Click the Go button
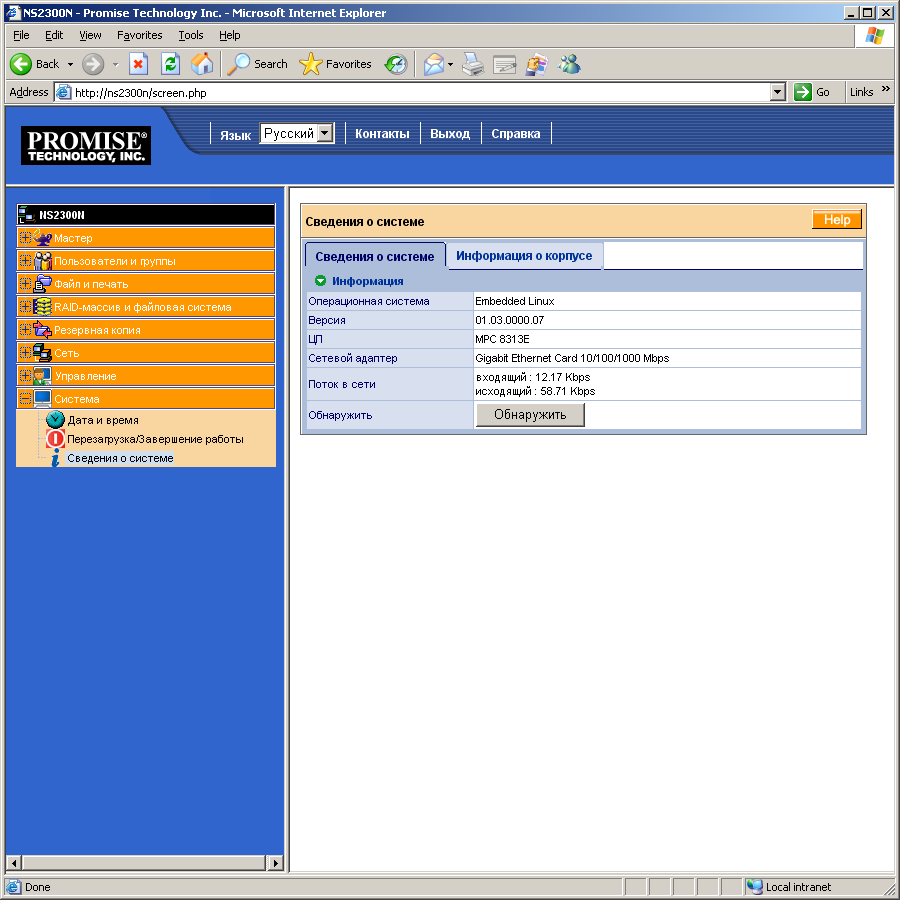 pyautogui.click(x=812, y=92)
